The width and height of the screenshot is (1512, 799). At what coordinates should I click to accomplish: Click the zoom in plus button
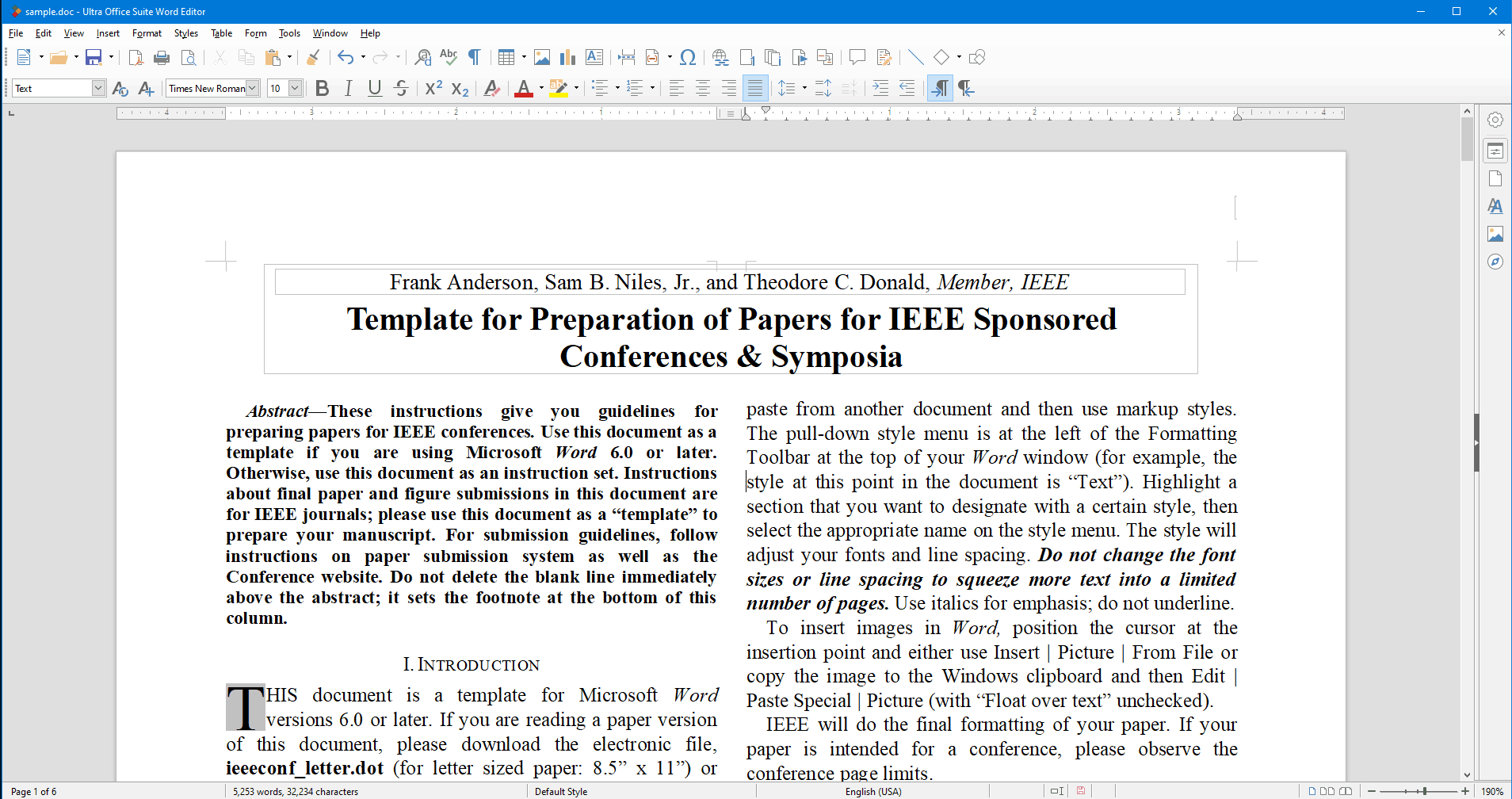[x=1465, y=791]
